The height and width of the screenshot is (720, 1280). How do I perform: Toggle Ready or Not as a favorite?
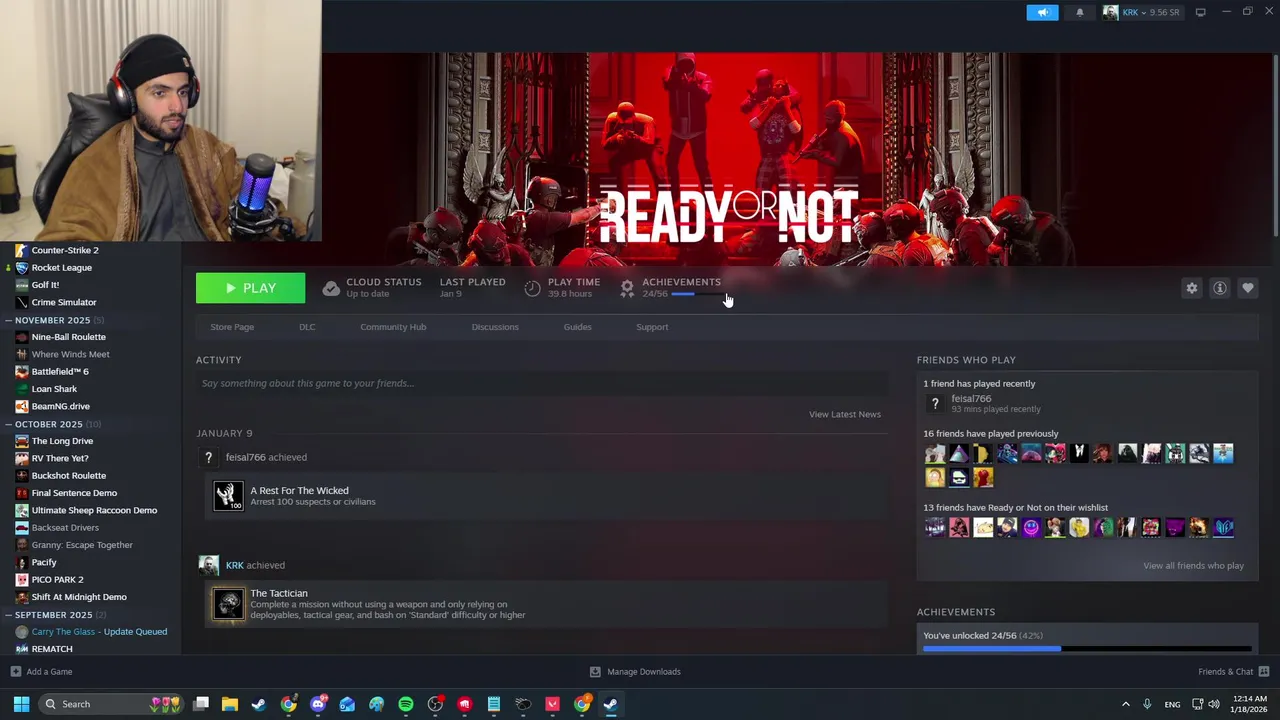point(1248,288)
